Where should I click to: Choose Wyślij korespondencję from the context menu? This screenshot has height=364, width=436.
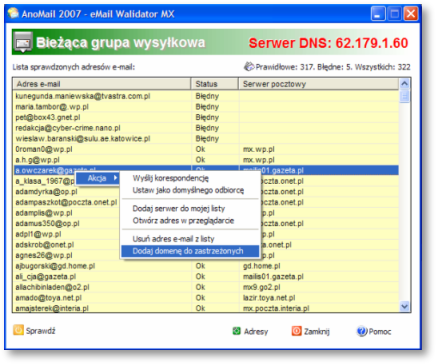coord(170,178)
